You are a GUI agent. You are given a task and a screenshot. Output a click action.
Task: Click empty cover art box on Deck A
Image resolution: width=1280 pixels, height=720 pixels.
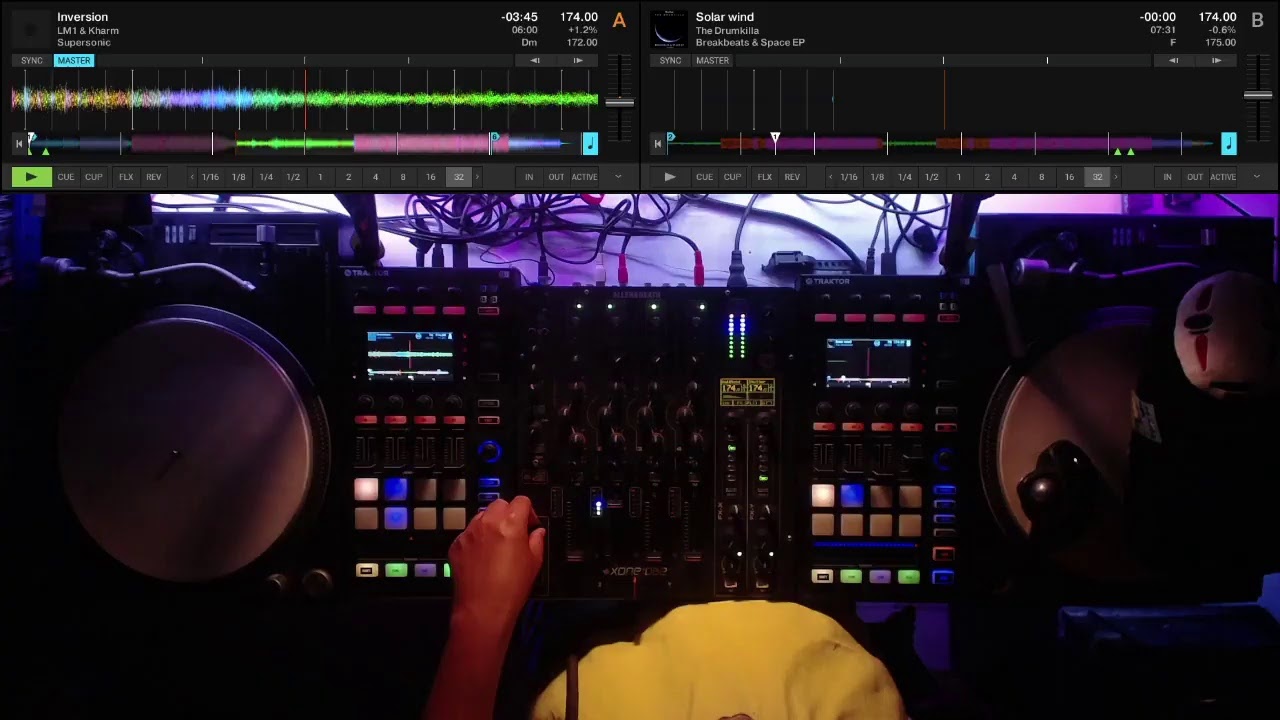[30, 30]
